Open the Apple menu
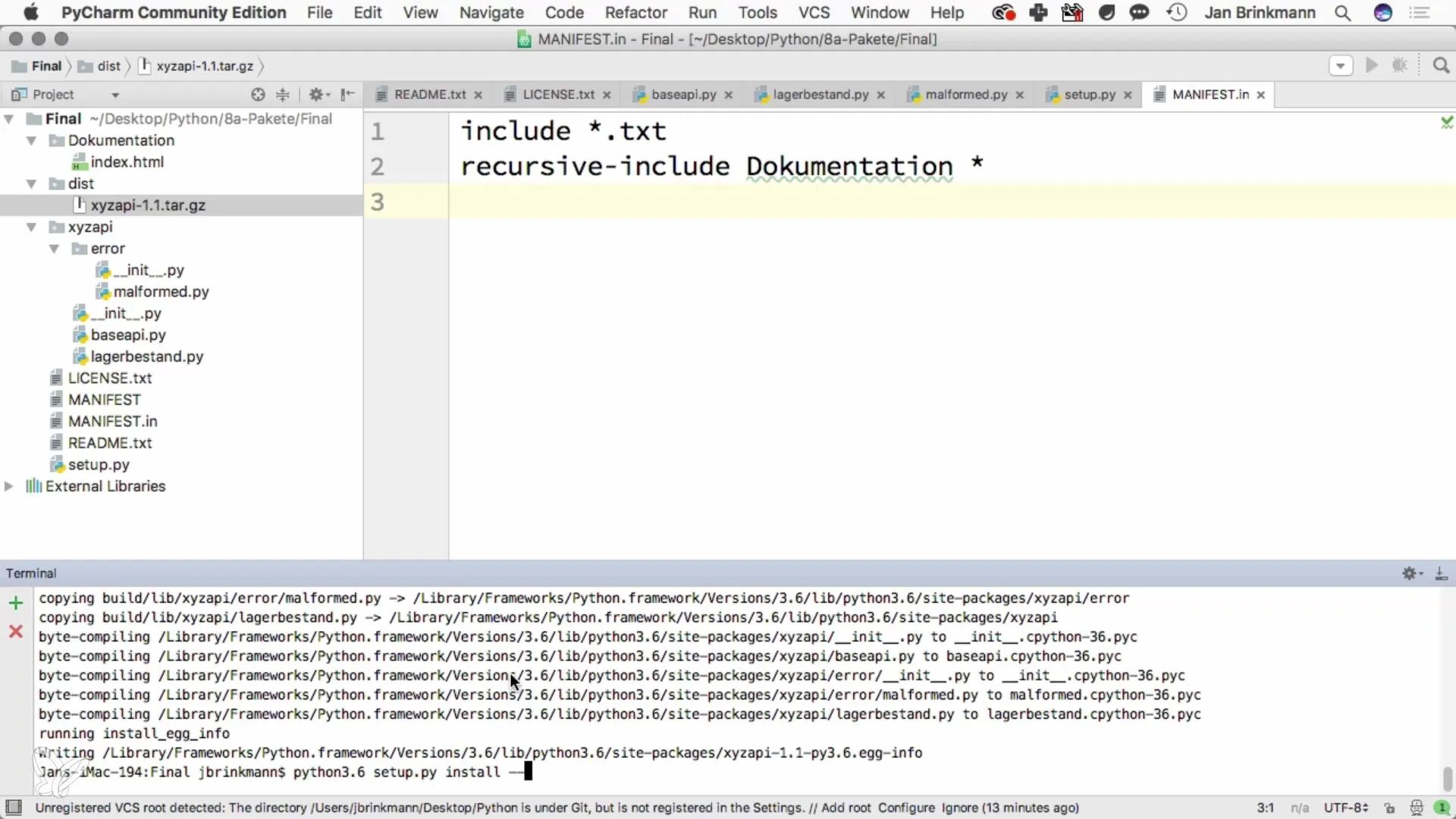Viewport: 1456px width, 819px height. click(x=30, y=13)
